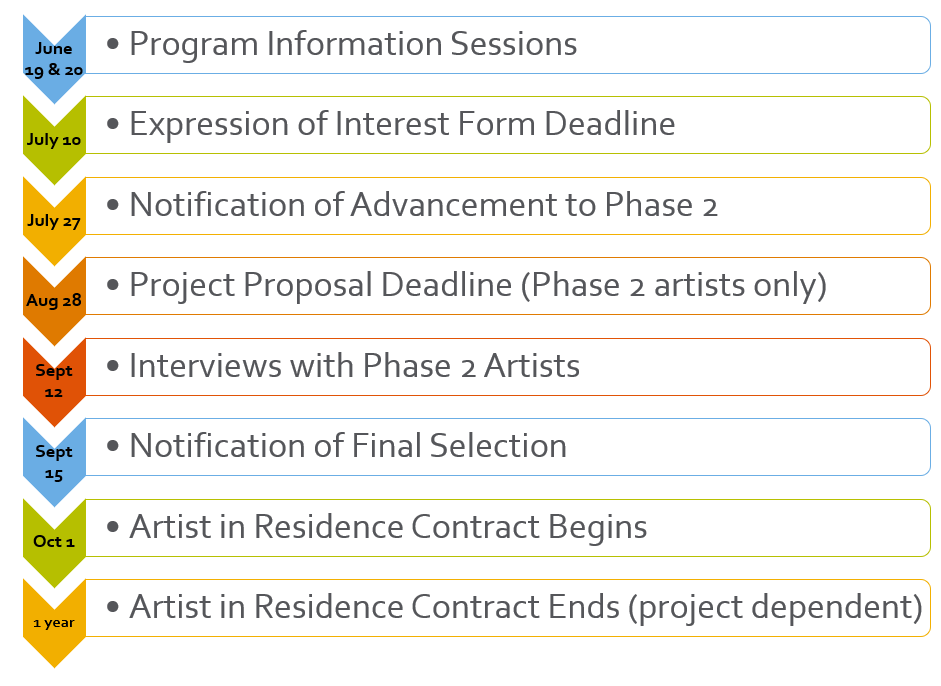Click Artist in Residence Contract Begins text
Viewport: 941px width, 686px height.
(388, 527)
